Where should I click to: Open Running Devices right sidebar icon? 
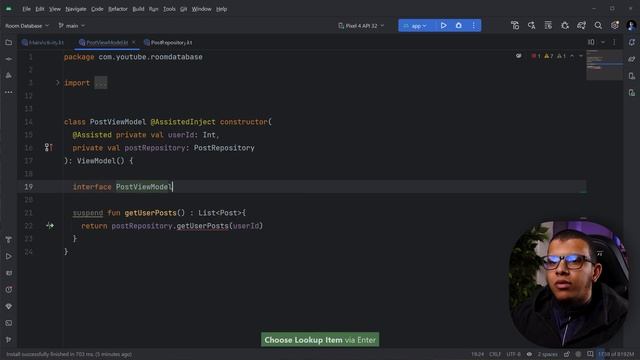point(632,93)
